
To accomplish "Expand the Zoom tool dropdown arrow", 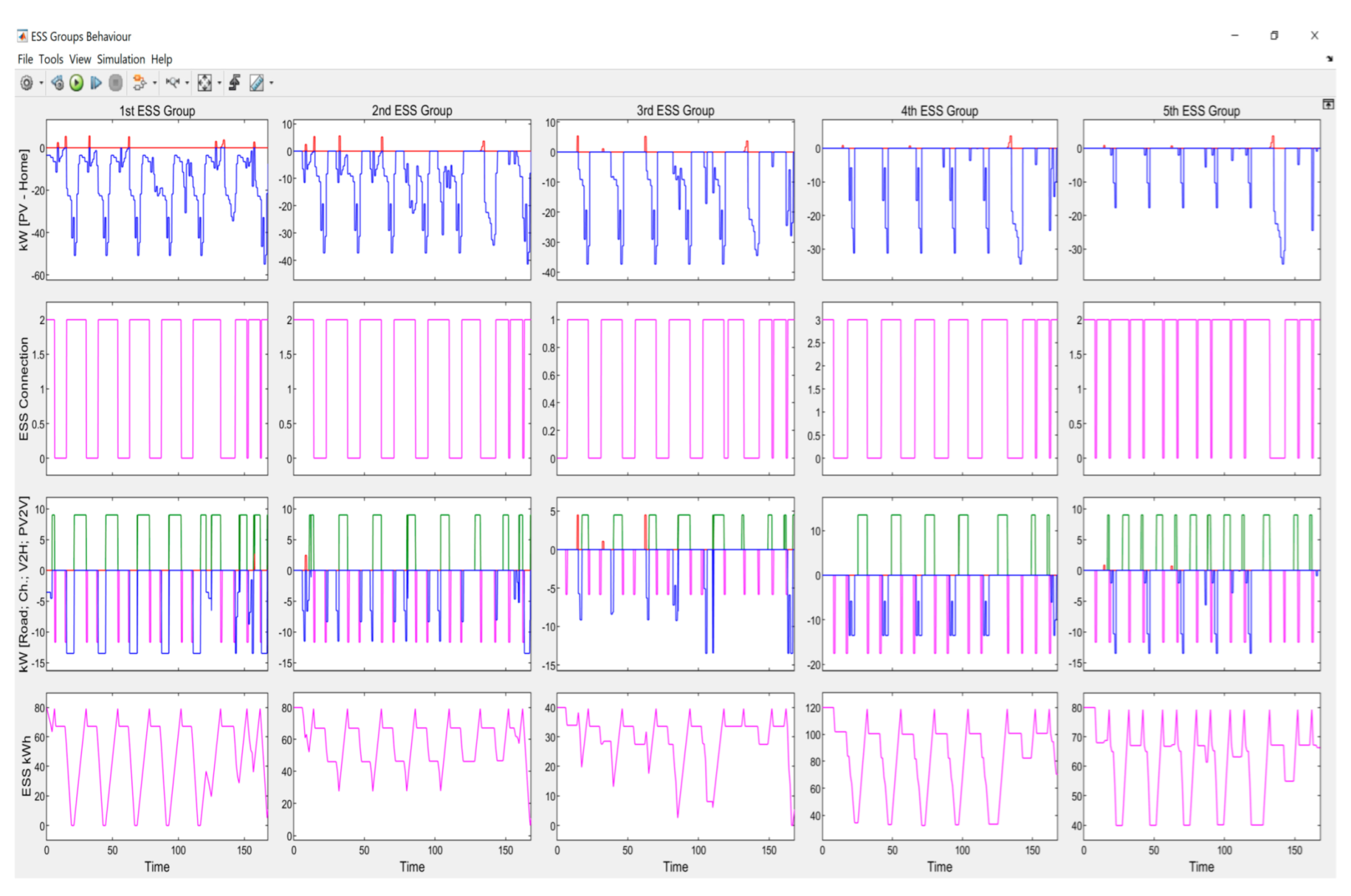I will (x=187, y=84).
